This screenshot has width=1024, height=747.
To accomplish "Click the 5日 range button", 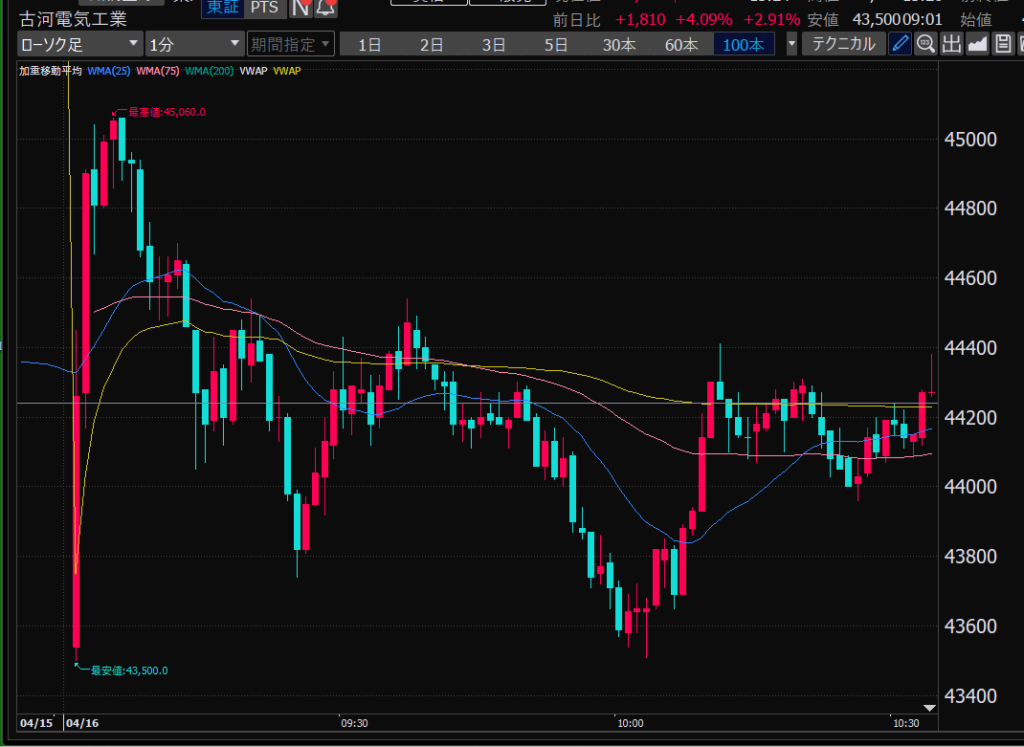I will (556, 44).
